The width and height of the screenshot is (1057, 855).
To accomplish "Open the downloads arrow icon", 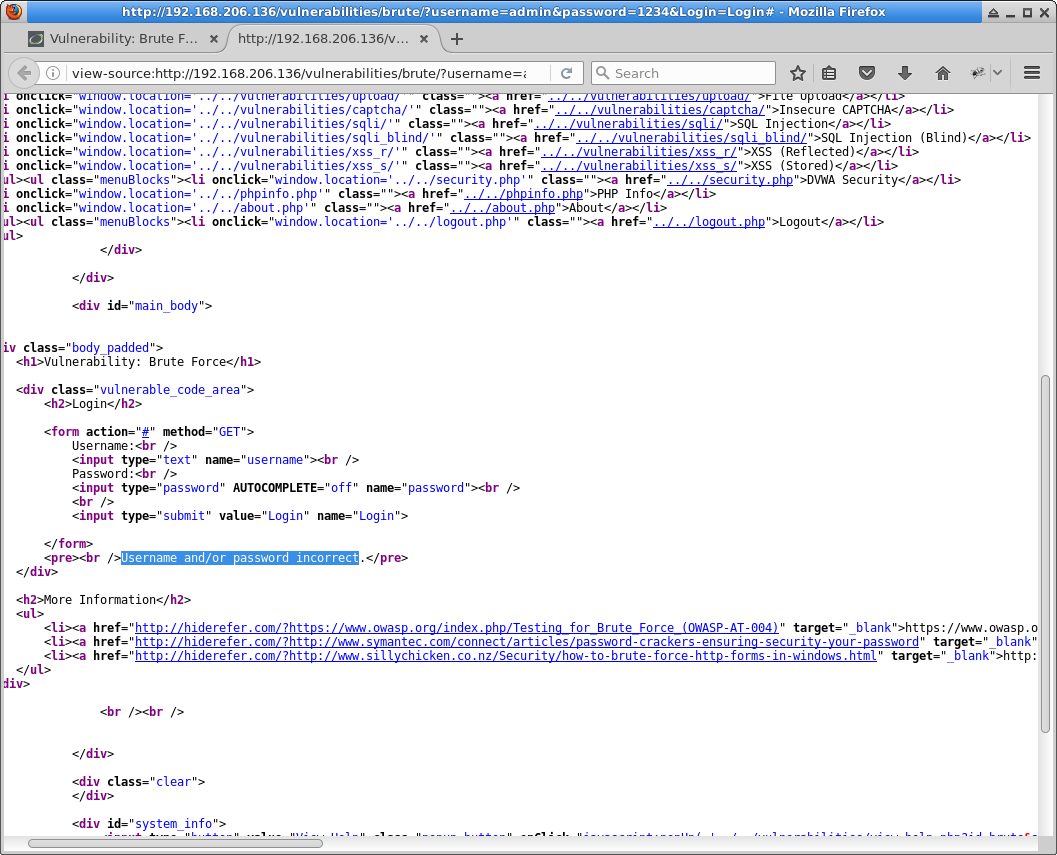I will (x=905, y=73).
